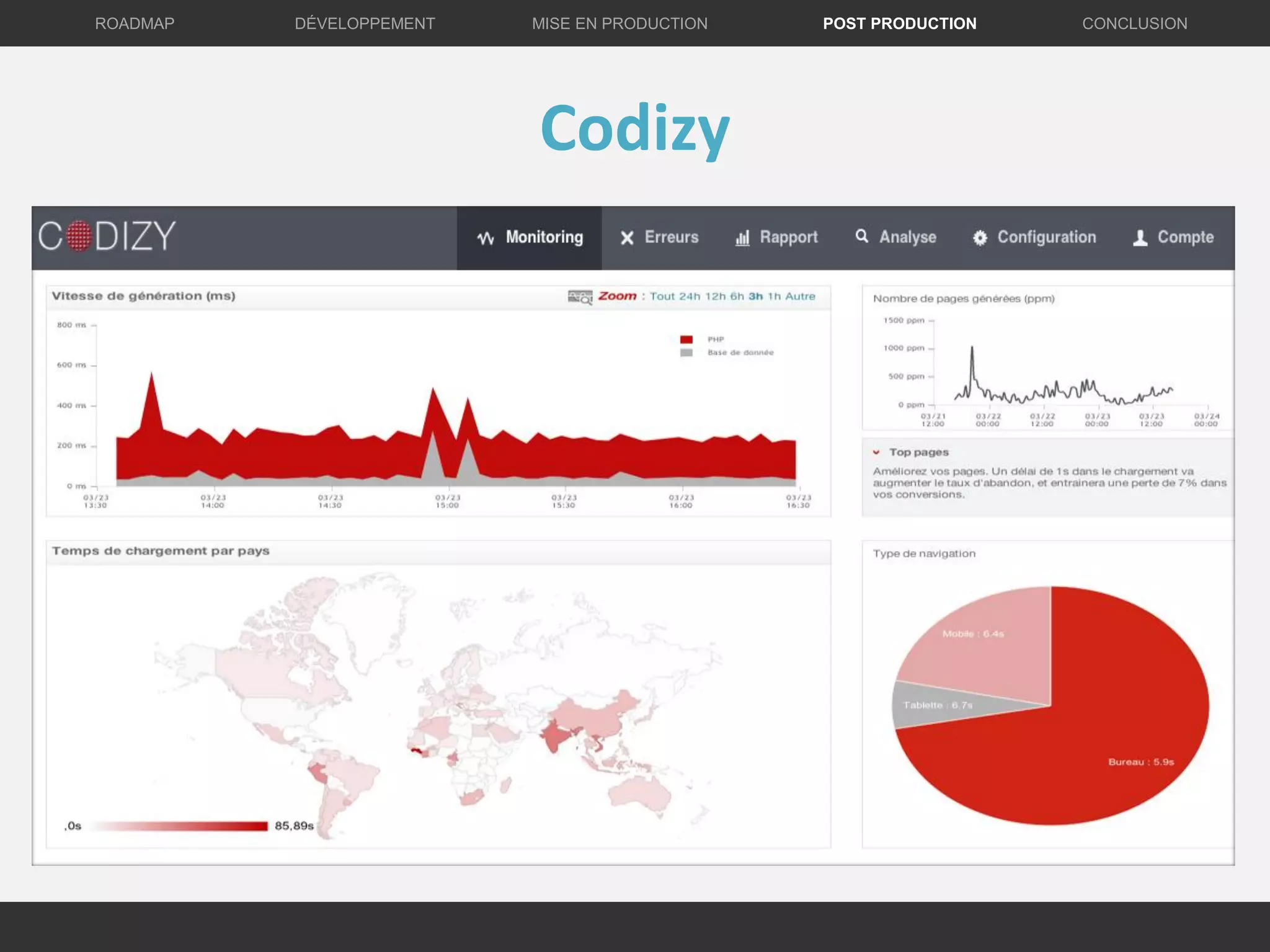Click the 1500 ppm axis label
This screenshot has height=952, width=1270.
(x=904, y=320)
